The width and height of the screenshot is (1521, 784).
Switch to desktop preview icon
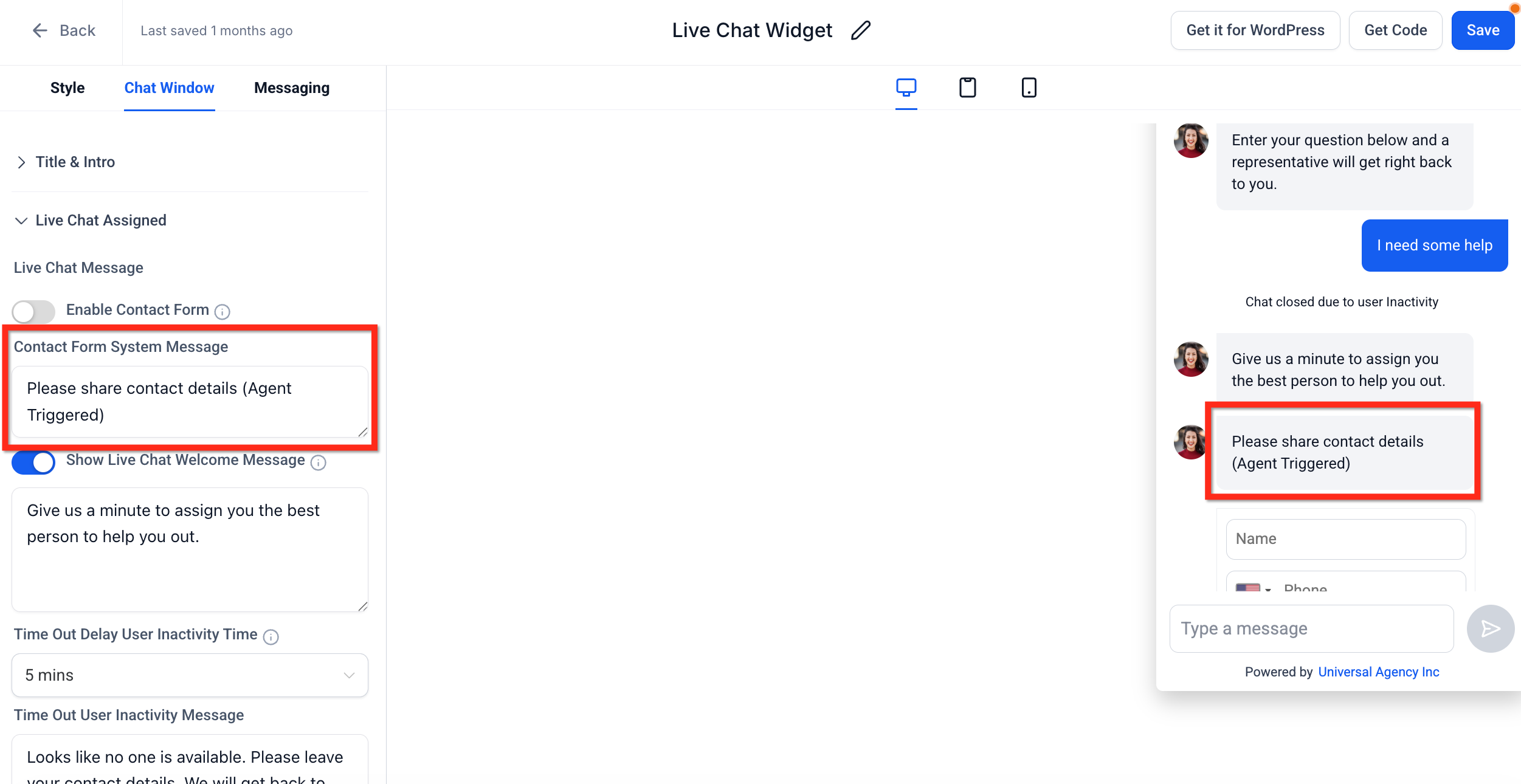906,88
